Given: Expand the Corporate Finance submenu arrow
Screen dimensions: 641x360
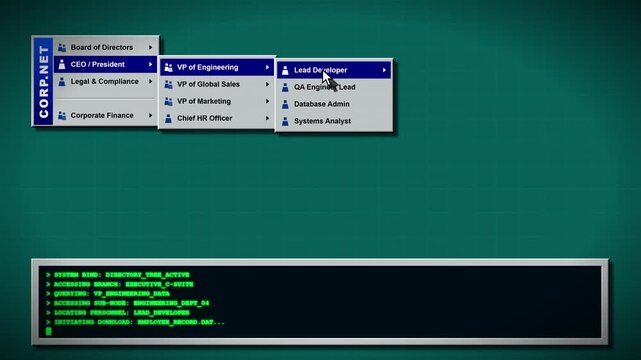Looking at the screenshot, I should (x=150, y=116).
